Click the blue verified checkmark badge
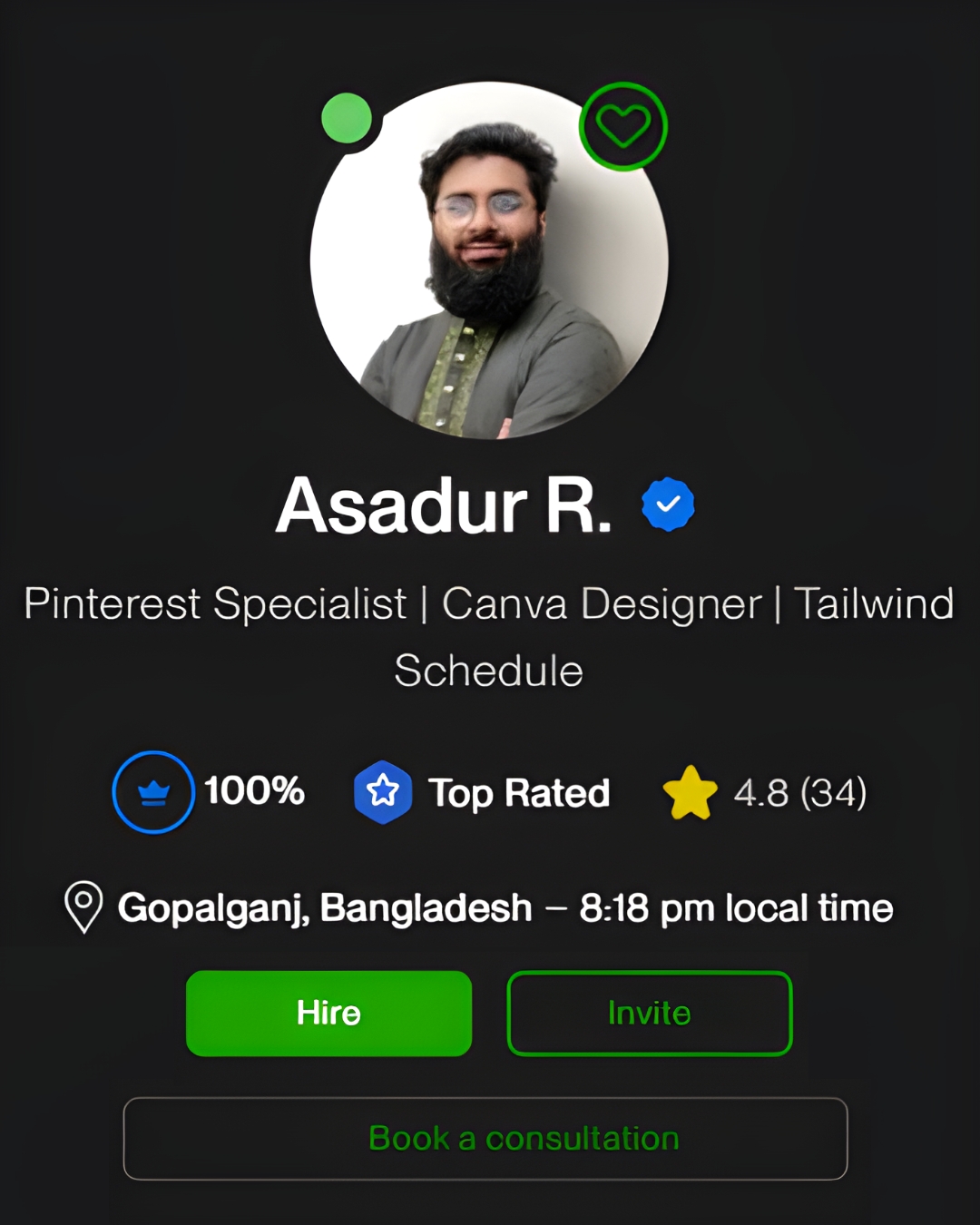The height and width of the screenshot is (1225, 980). coord(668,504)
